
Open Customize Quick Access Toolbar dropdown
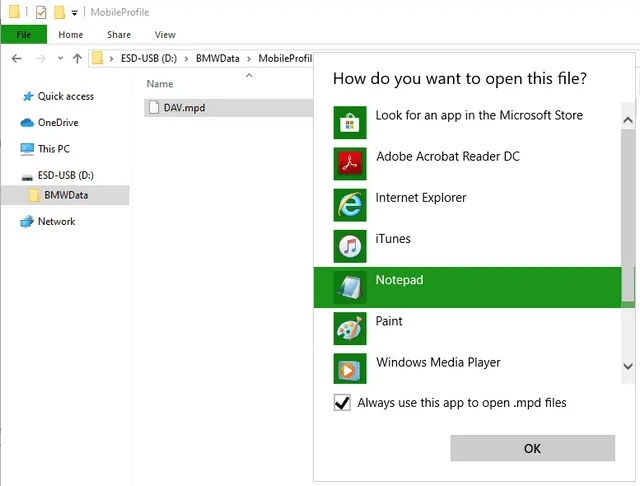[74, 13]
